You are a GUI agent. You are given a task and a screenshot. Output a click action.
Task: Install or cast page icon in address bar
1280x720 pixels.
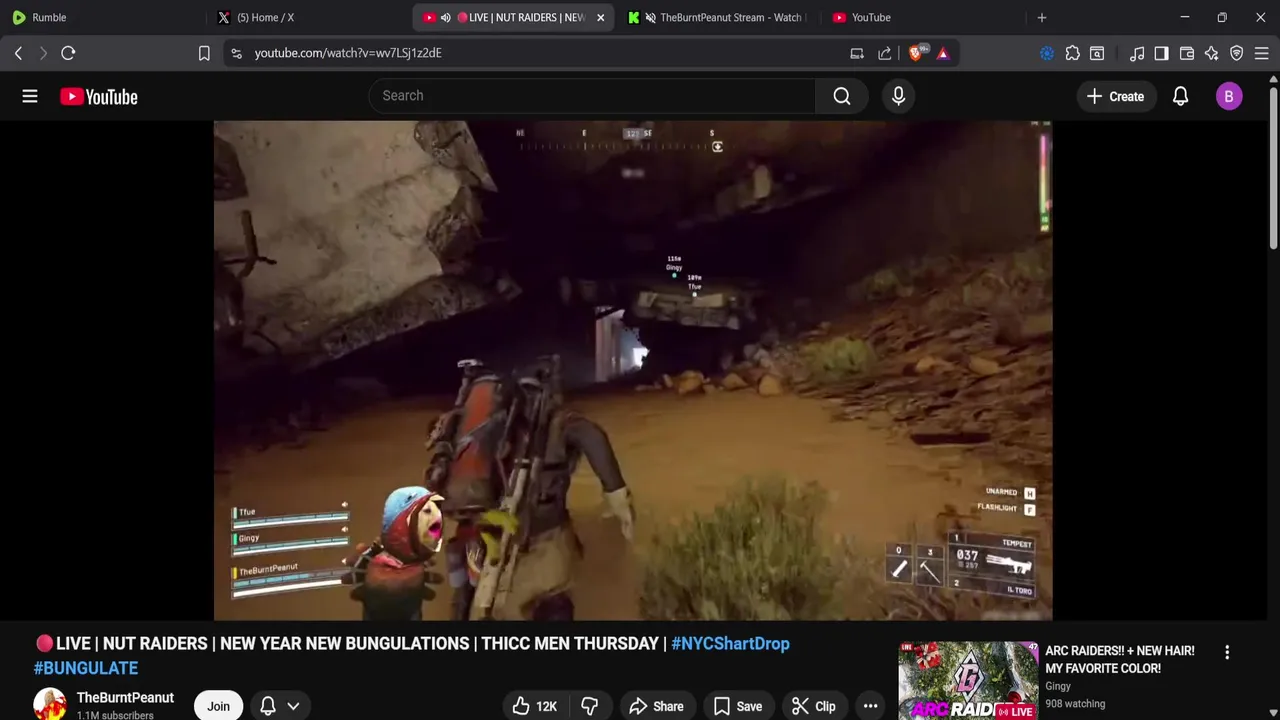857,53
